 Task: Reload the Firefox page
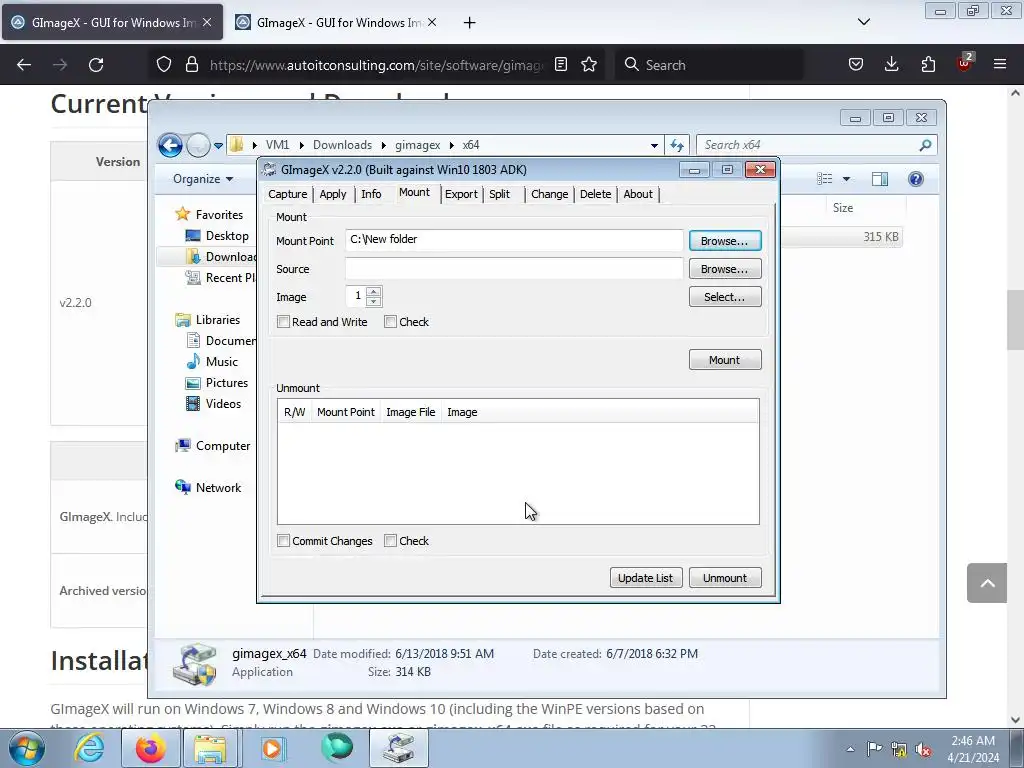point(96,65)
